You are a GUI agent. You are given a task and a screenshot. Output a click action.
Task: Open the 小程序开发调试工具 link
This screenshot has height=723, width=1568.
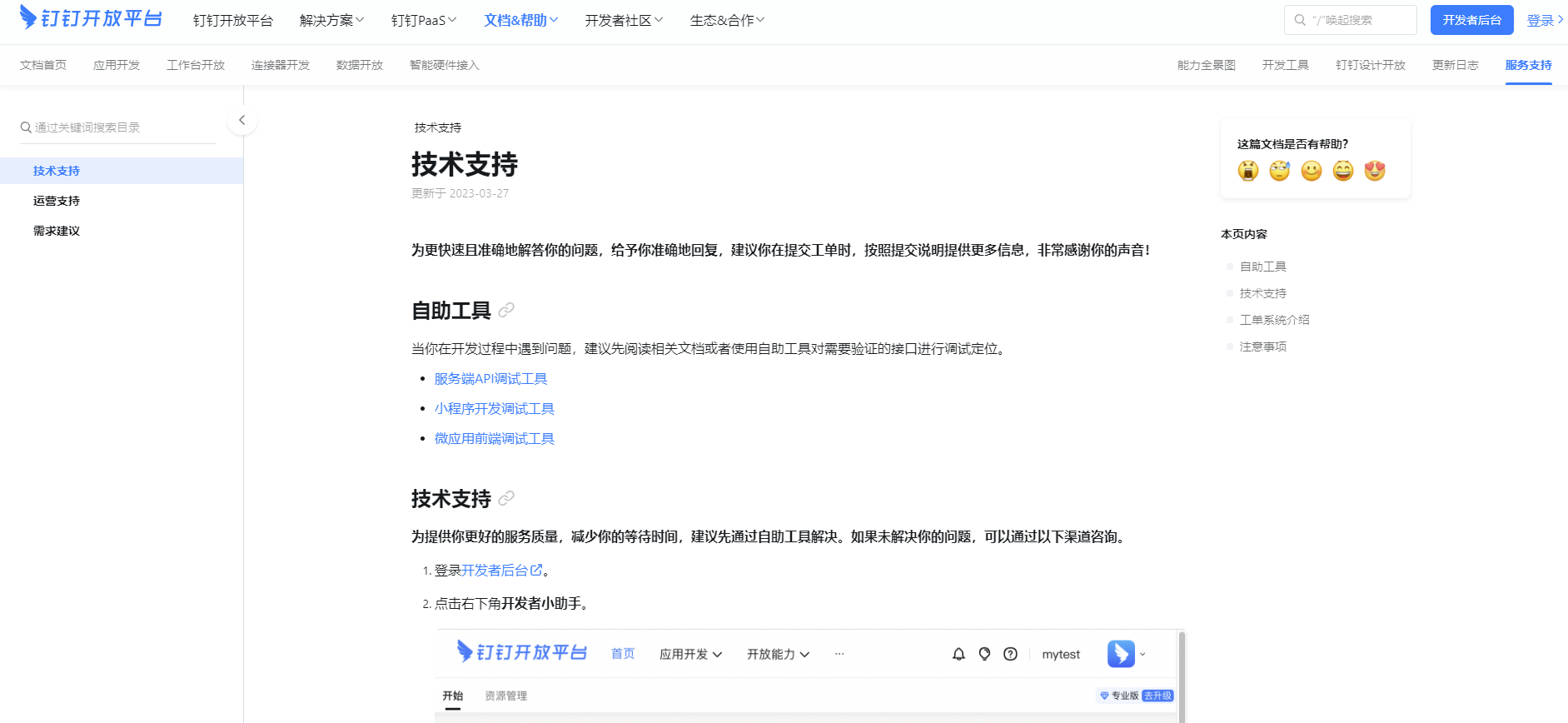(495, 408)
